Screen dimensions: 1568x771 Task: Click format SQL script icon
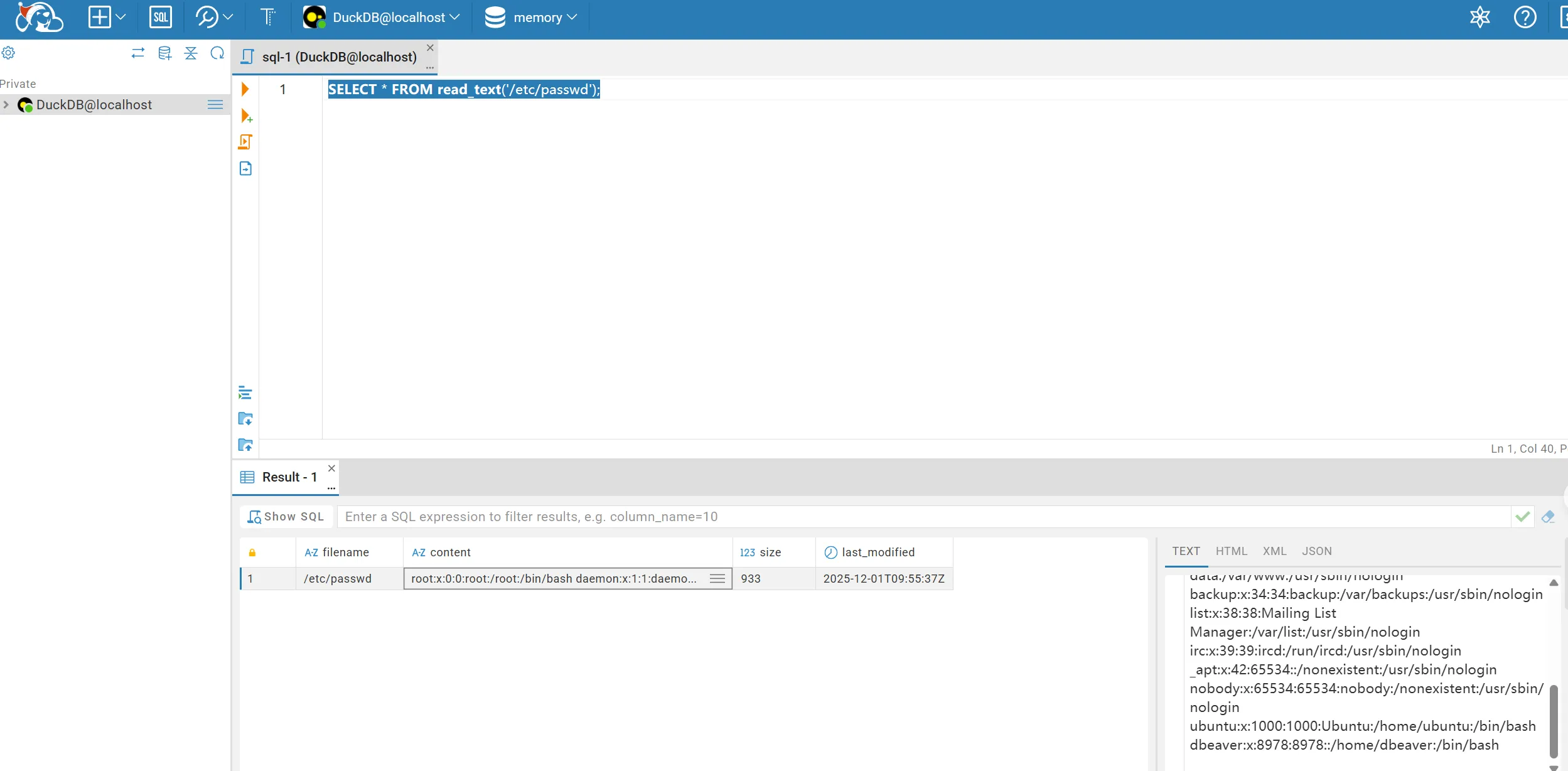point(245,393)
